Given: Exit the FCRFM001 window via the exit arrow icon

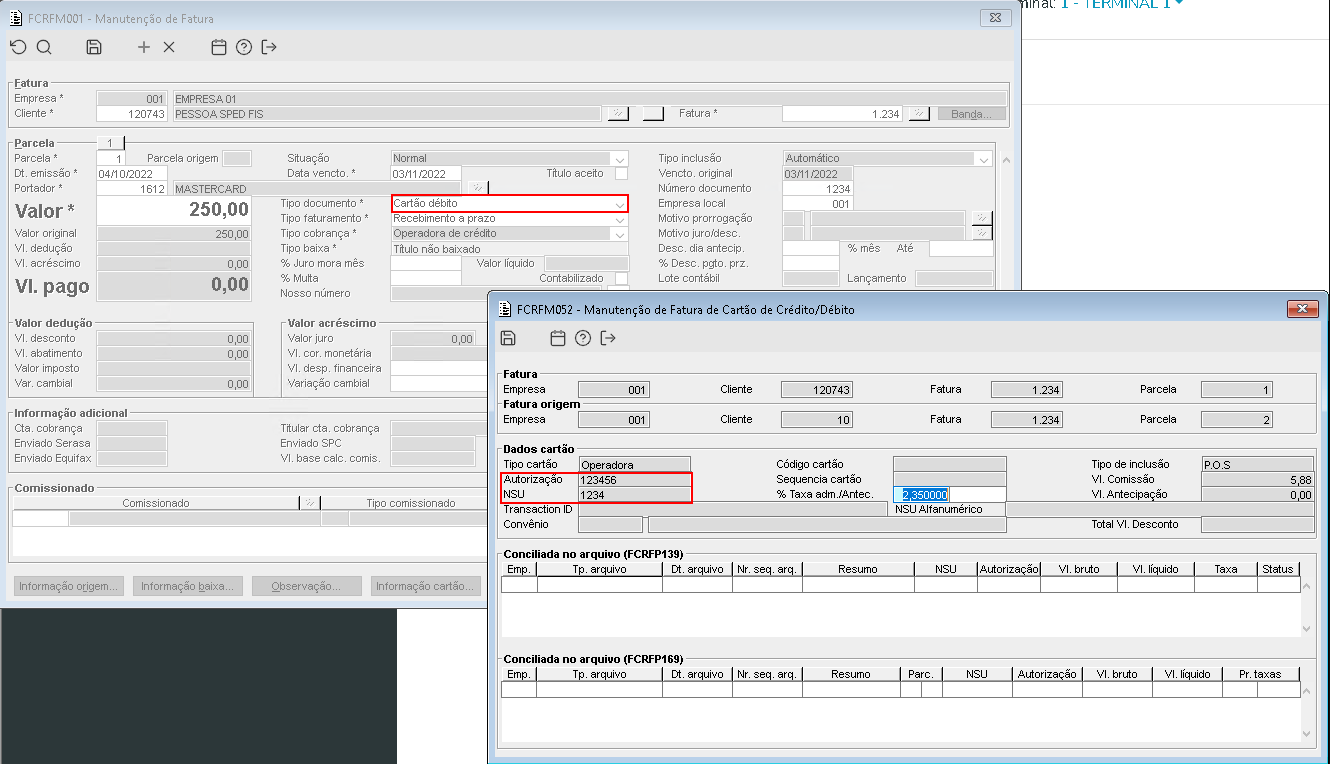Looking at the screenshot, I should point(269,47).
